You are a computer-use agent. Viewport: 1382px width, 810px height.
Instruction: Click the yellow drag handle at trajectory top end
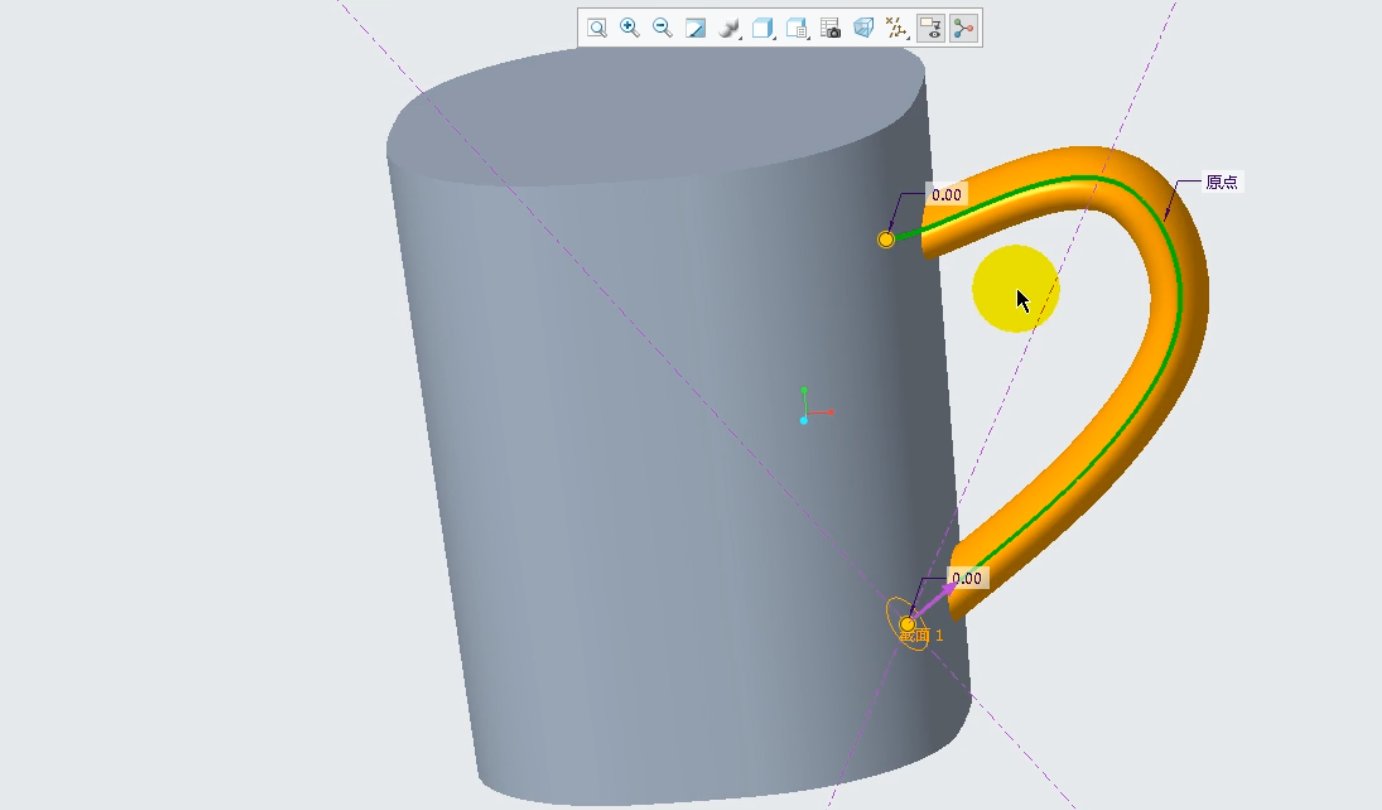click(x=886, y=239)
